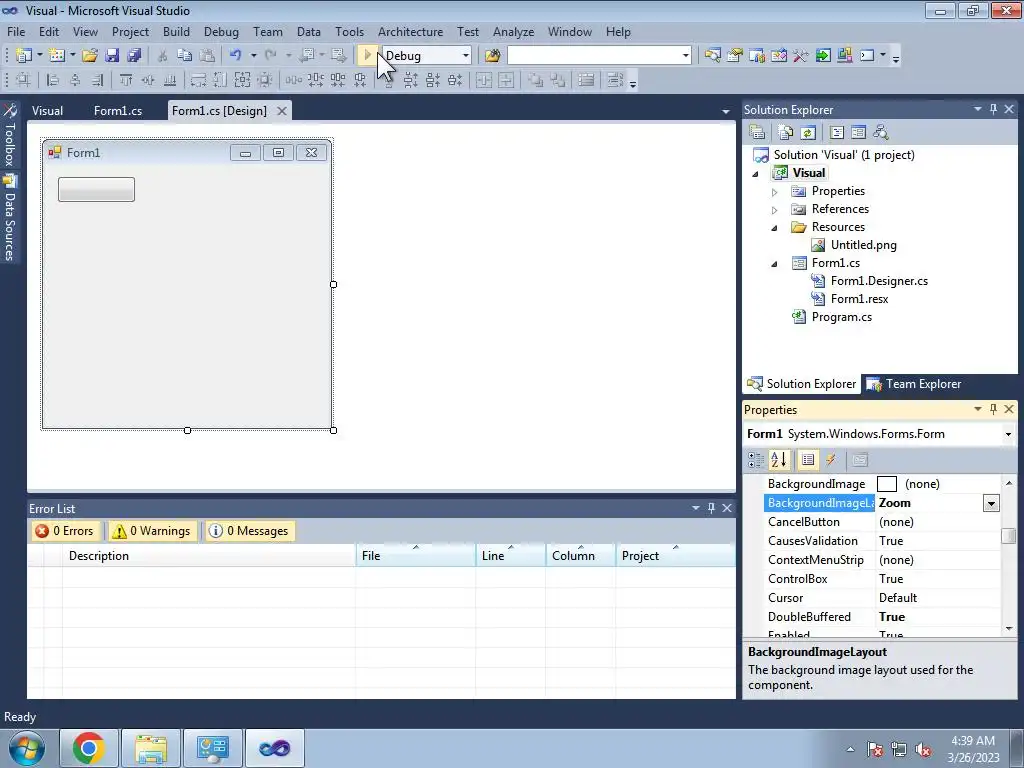This screenshot has height=768, width=1024.
Task: Click the Undo arrow icon
Action: 236,56
